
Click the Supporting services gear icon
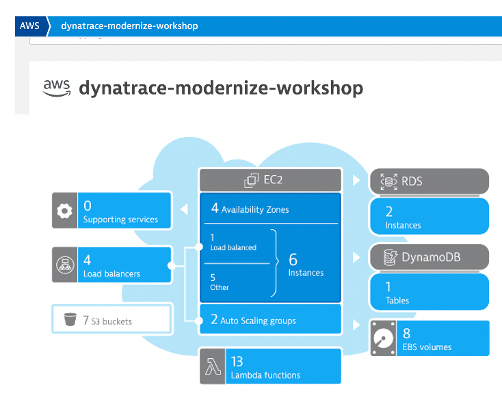[x=64, y=211]
